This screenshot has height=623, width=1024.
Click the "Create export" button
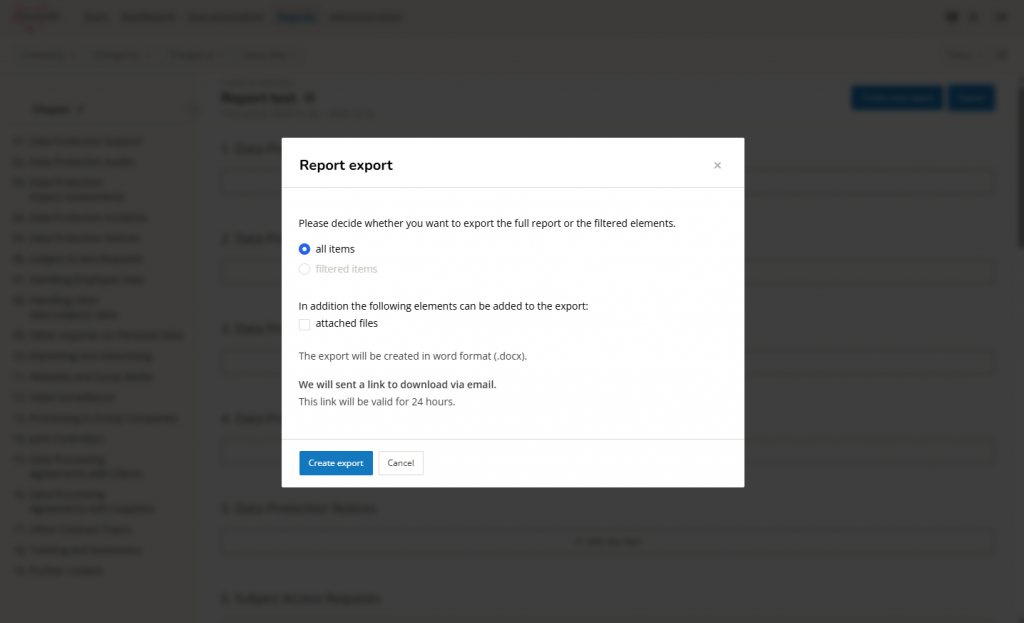tap(335, 463)
